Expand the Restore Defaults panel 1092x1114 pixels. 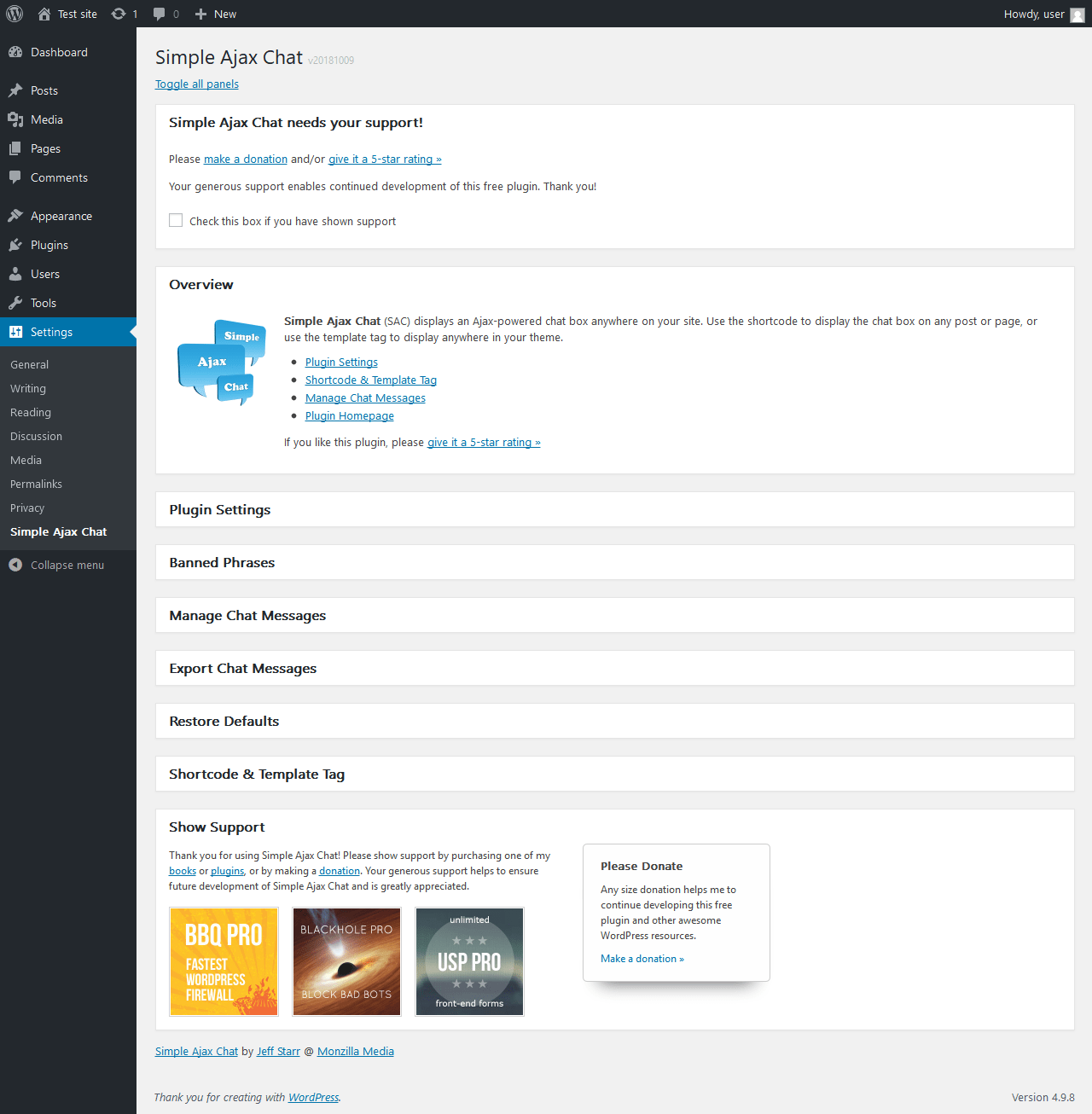[x=614, y=721]
